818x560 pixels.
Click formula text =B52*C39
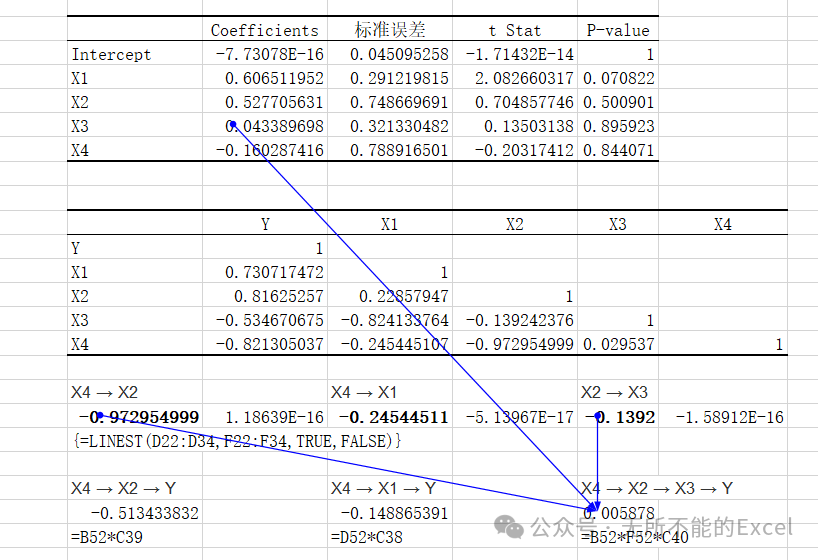pos(106,537)
